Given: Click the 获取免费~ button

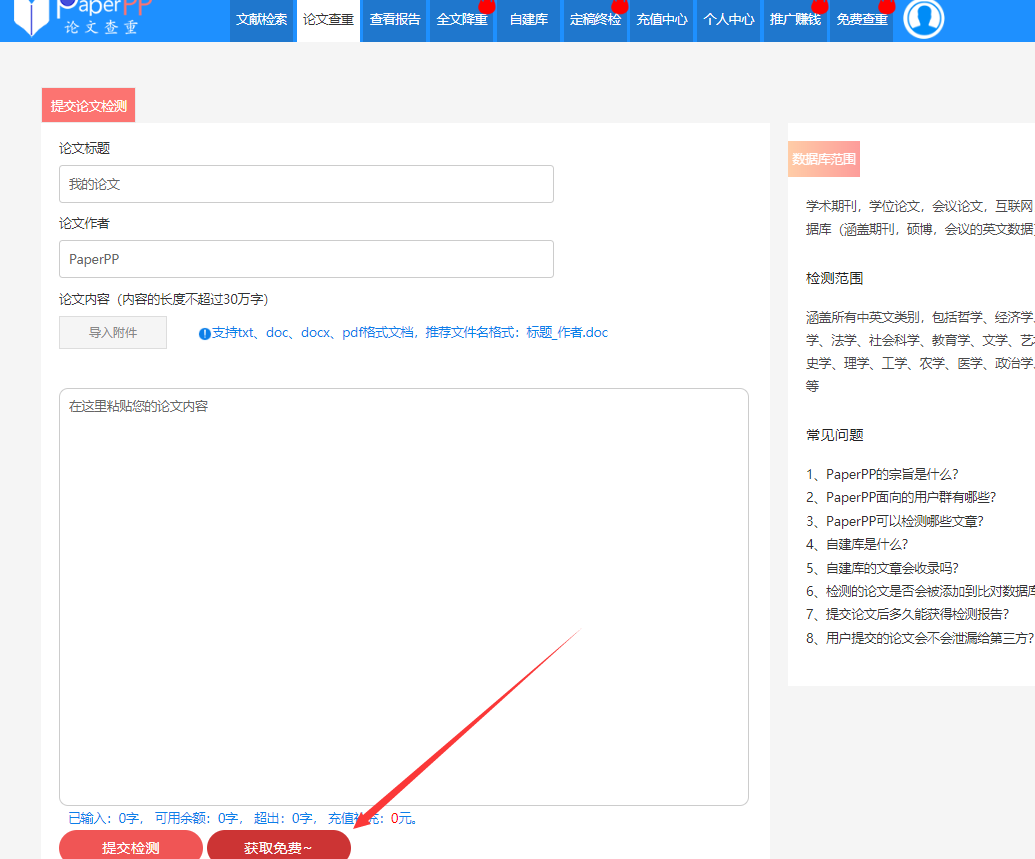Looking at the screenshot, I should [279, 847].
